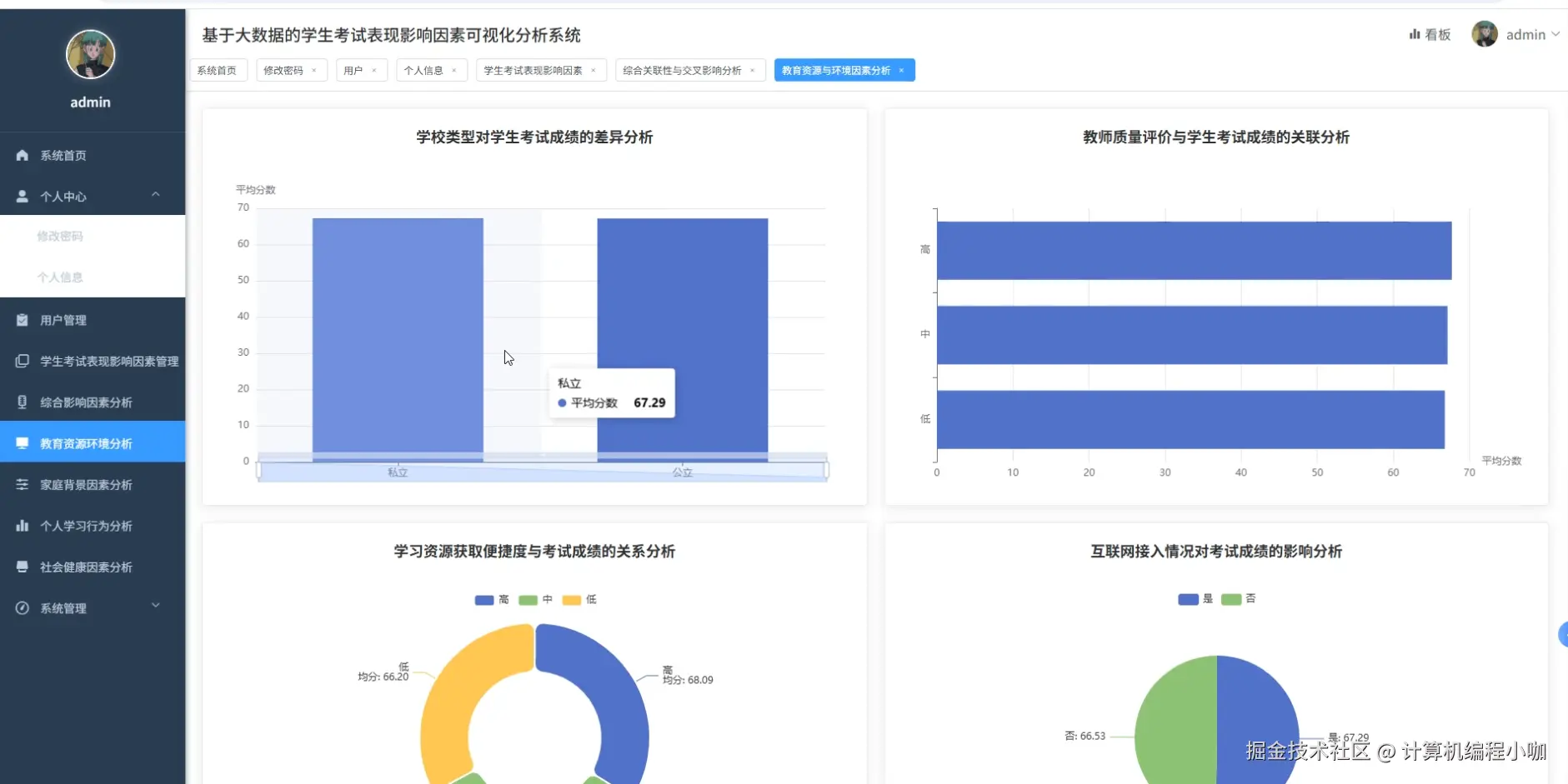Switch to the 用户 tab
Screen dimensions: 1568x784
pyautogui.click(x=353, y=70)
